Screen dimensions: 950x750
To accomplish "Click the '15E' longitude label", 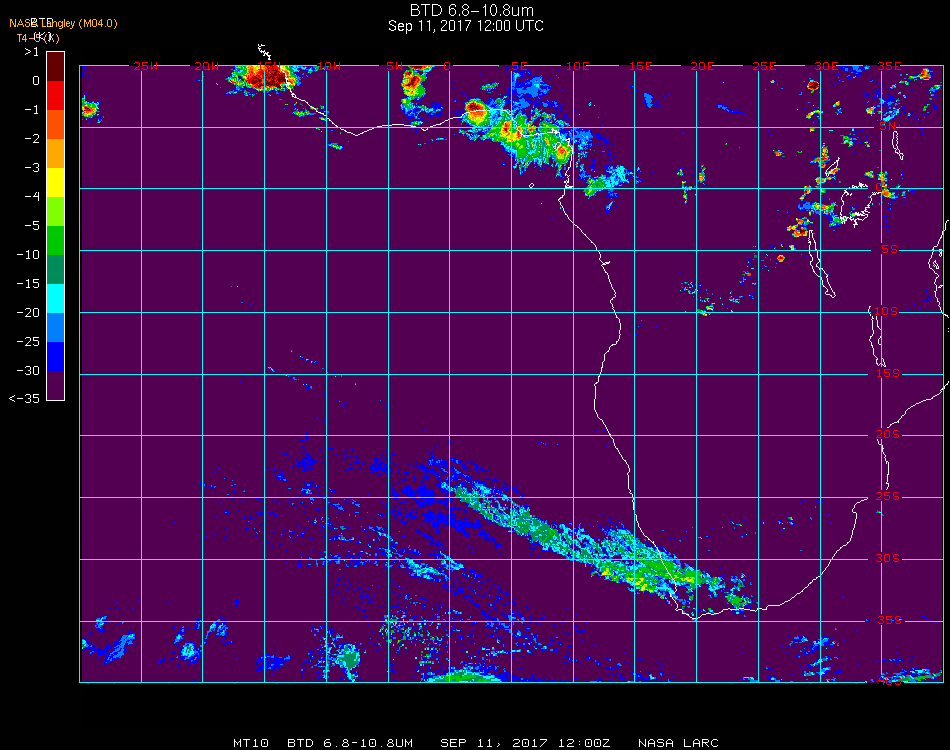I will tap(640, 66).
